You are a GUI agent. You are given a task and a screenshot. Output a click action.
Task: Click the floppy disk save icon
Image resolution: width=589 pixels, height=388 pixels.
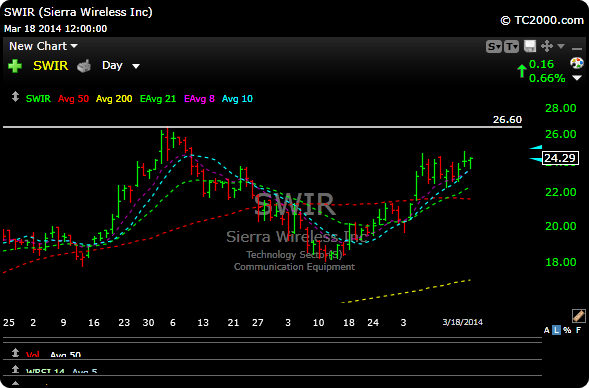point(530,46)
